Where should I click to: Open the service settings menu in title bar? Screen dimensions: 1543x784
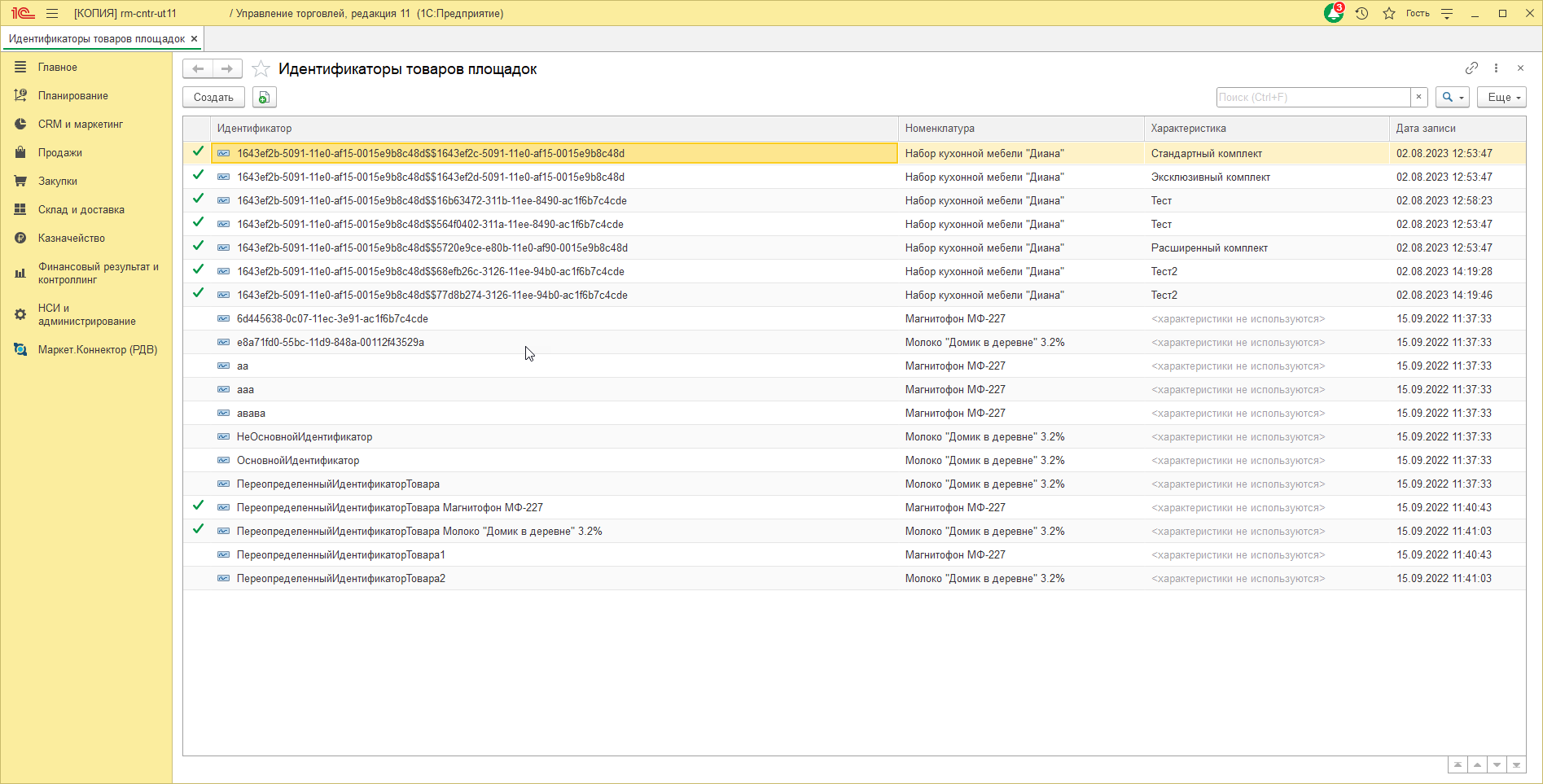point(1447,14)
